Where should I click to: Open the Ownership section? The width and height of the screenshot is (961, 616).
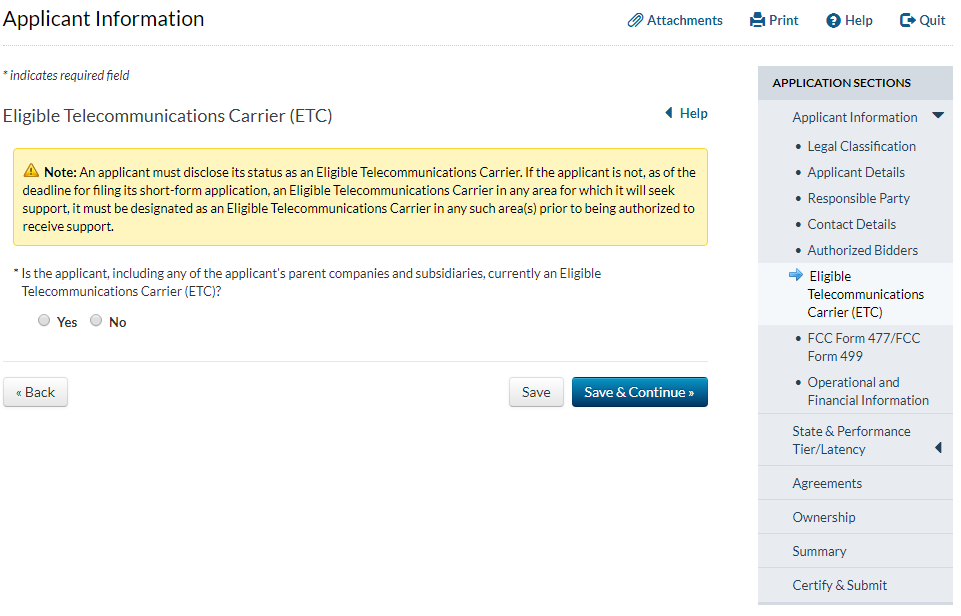point(824,517)
